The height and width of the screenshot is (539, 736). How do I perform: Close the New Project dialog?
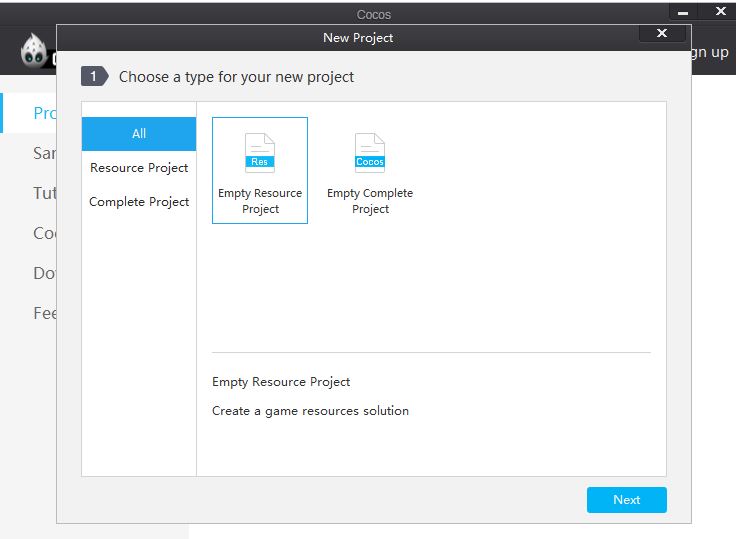pyautogui.click(x=662, y=33)
